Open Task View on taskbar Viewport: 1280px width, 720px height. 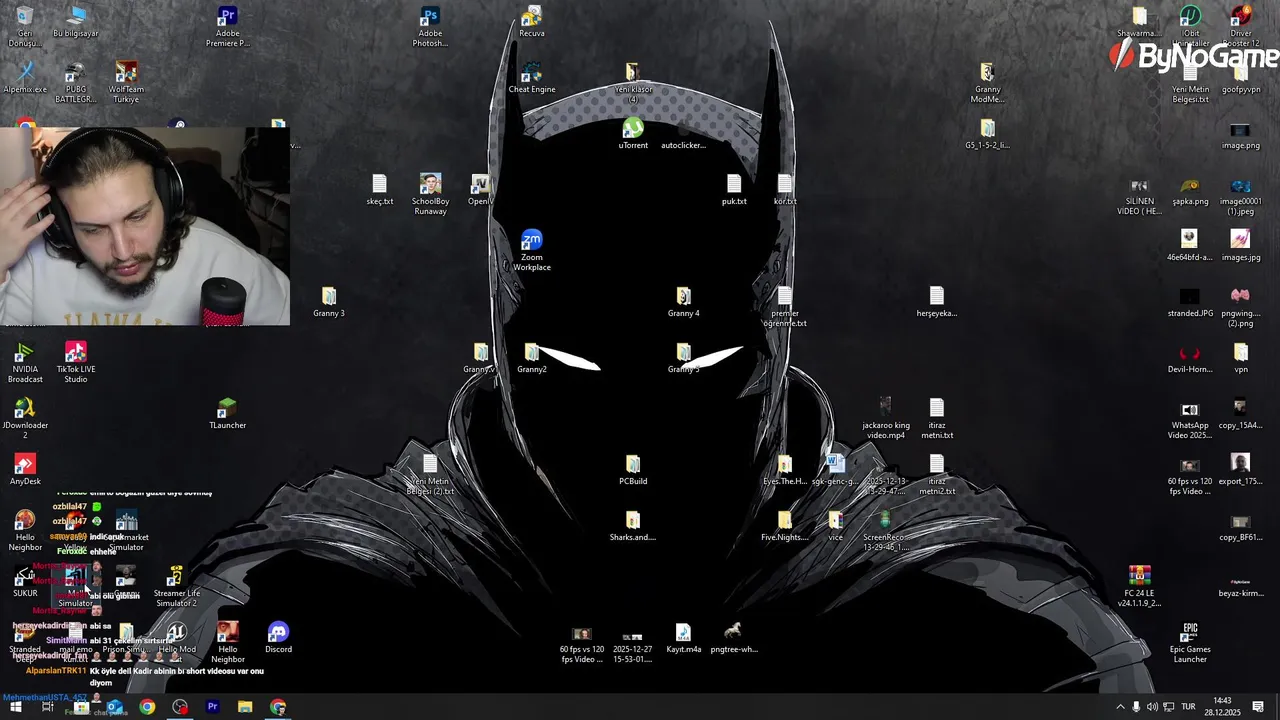pos(47,707)
